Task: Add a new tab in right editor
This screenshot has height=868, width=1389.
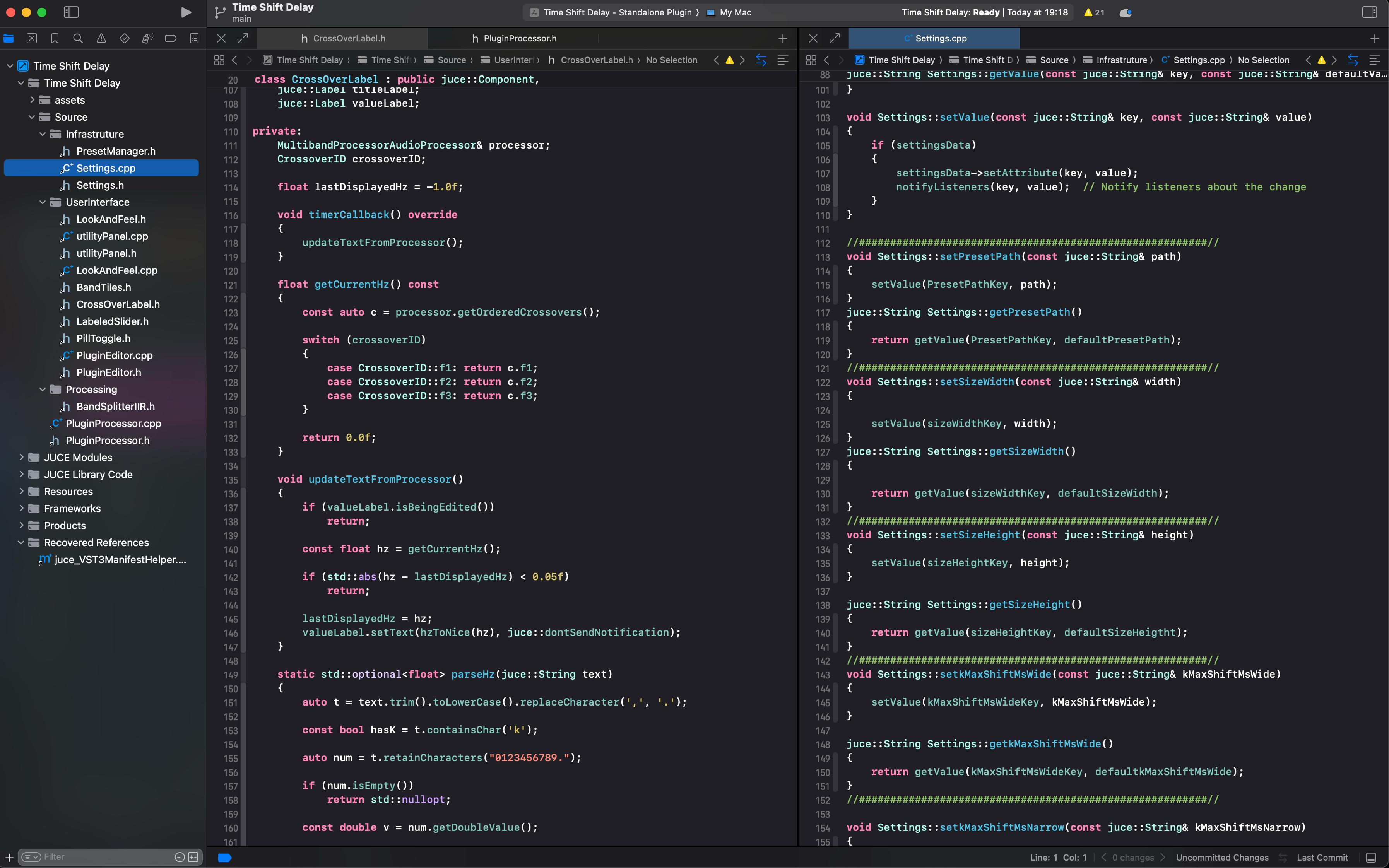Action: coord(1375,38)
